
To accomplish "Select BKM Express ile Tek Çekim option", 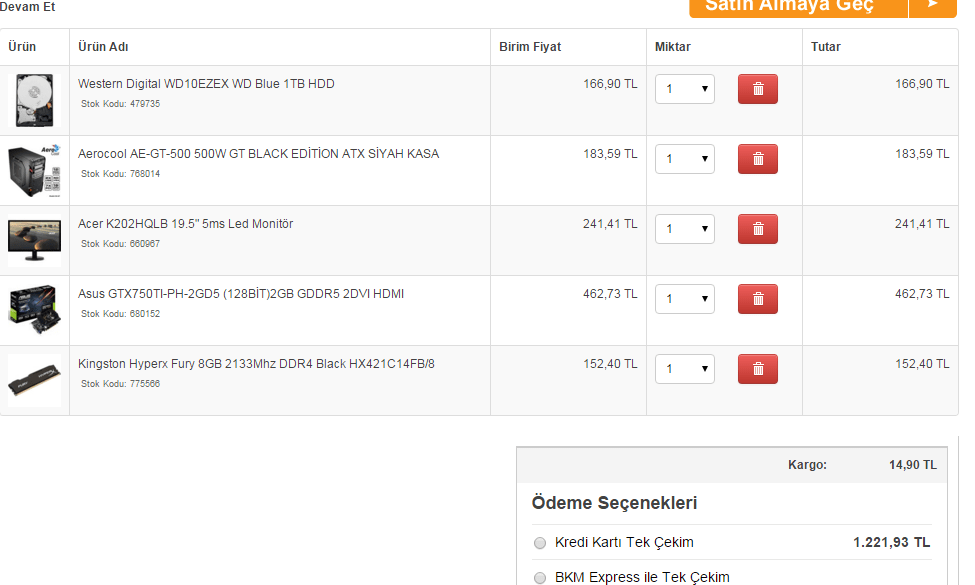I will pos(540,578).
